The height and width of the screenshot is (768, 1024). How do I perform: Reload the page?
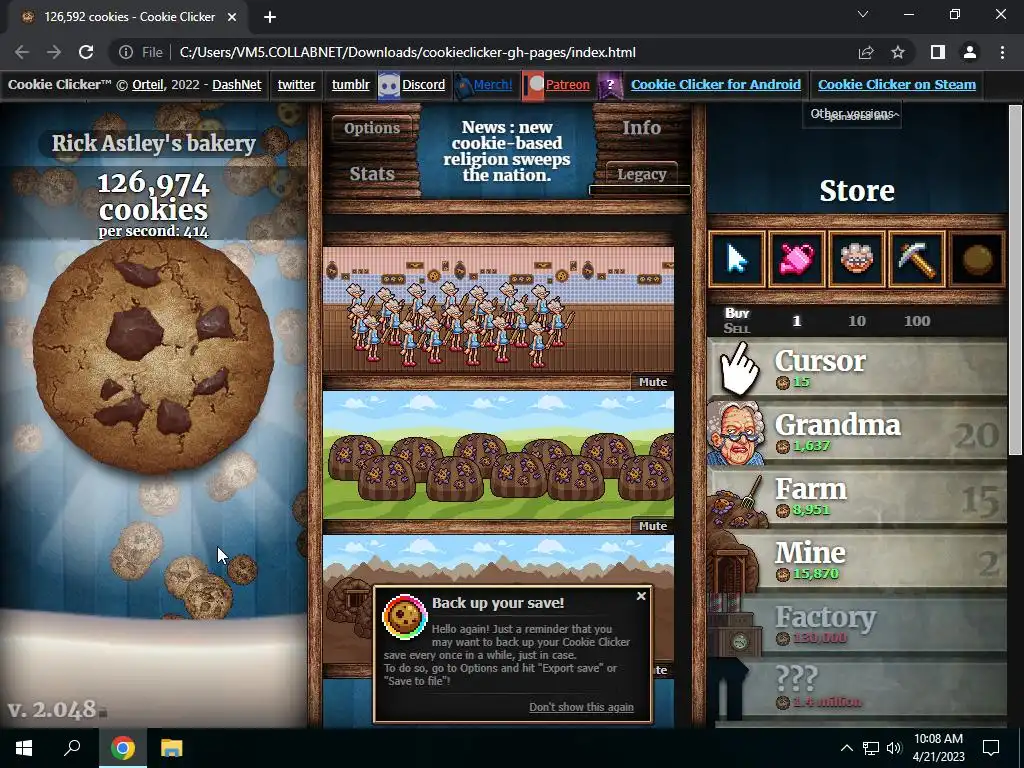[86, 52]
